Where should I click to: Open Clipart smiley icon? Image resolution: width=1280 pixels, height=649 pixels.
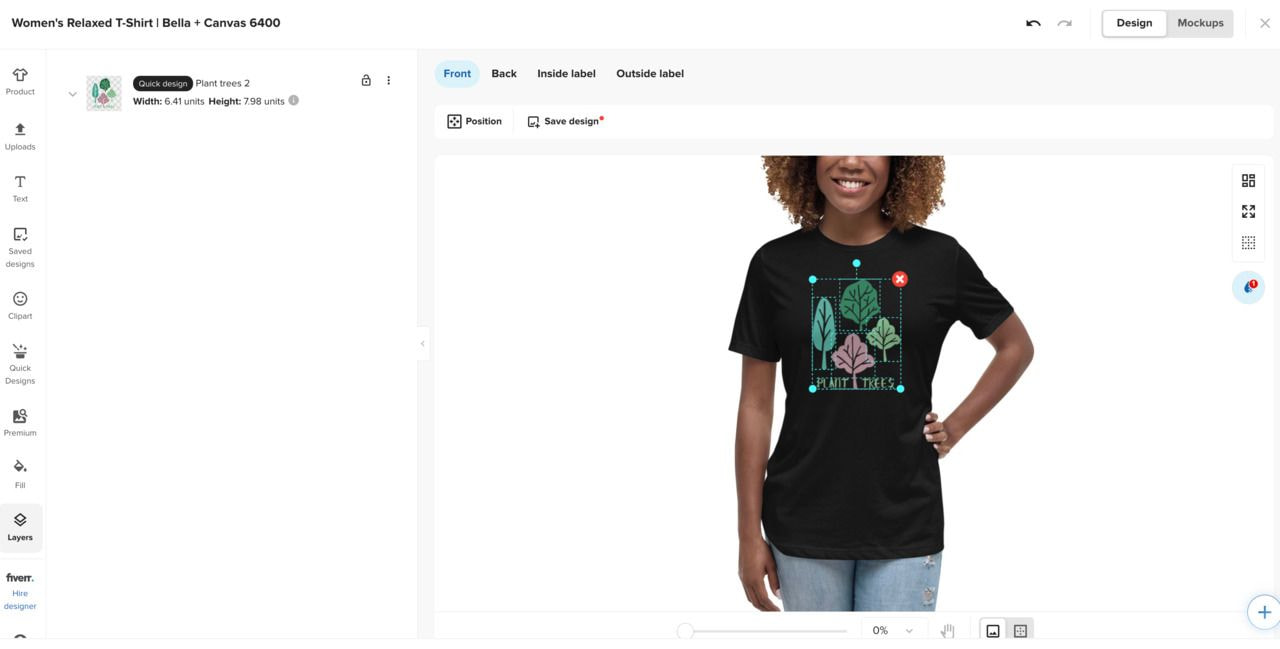(x=20, y=305)
